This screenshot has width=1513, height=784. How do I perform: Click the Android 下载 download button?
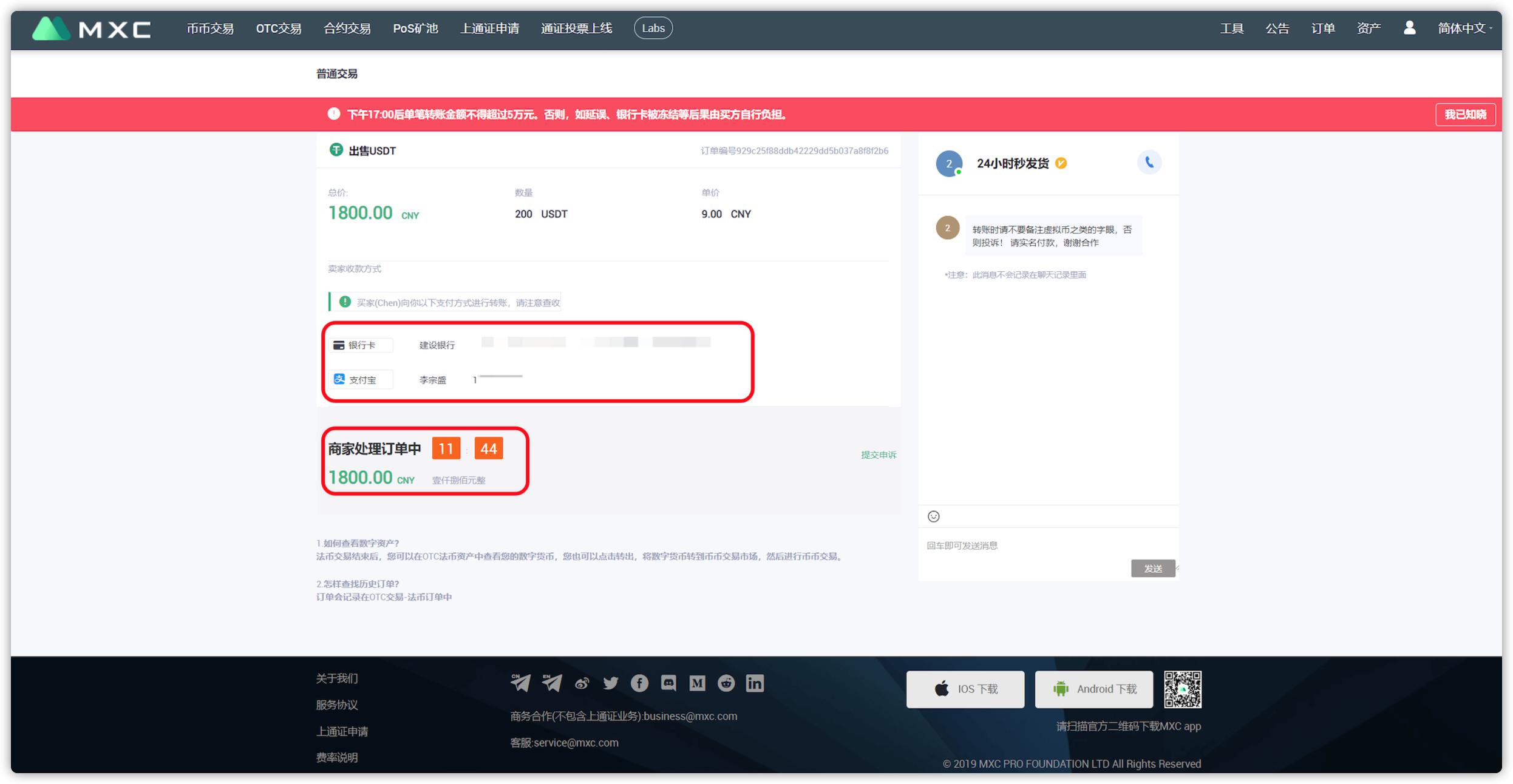click(1094, 689)
